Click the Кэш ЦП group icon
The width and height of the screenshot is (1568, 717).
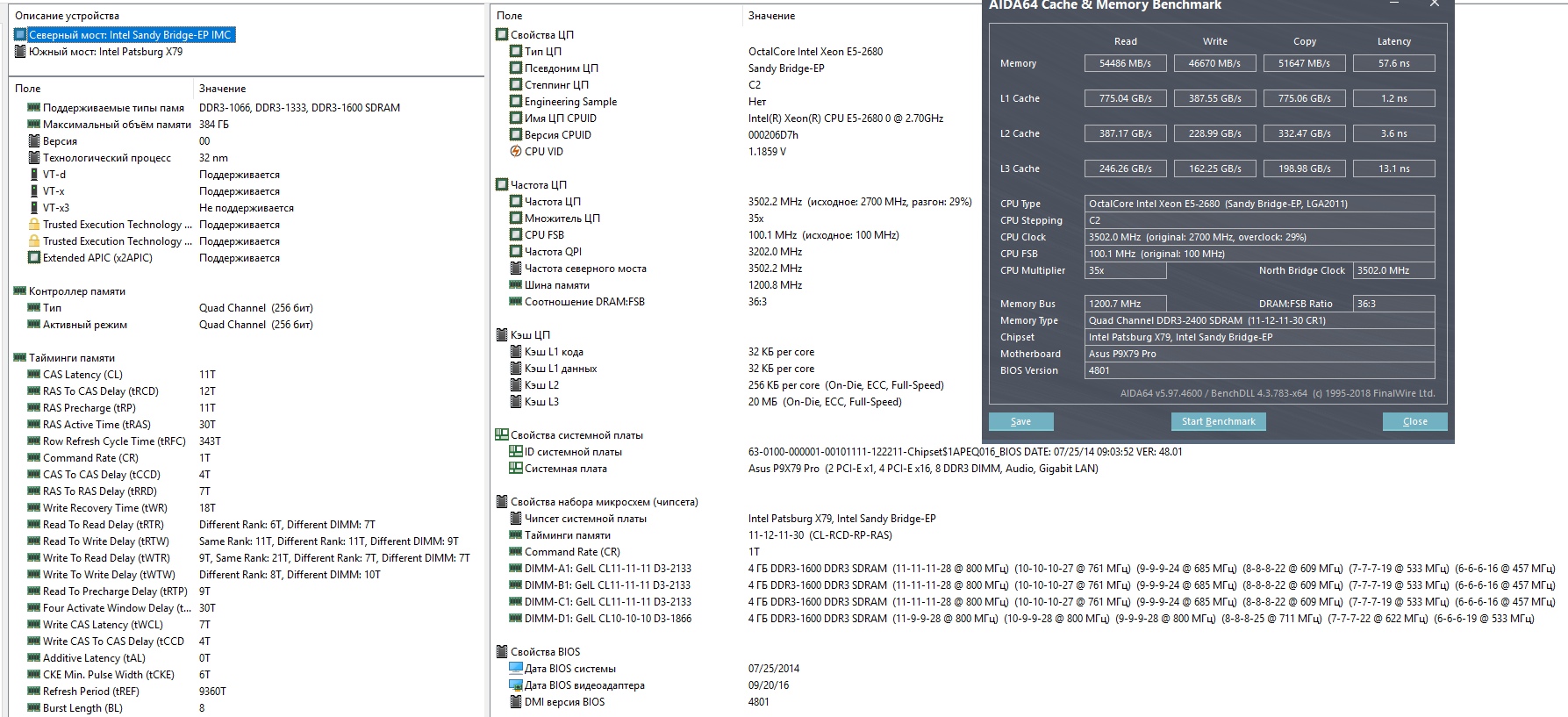point(502,335)
